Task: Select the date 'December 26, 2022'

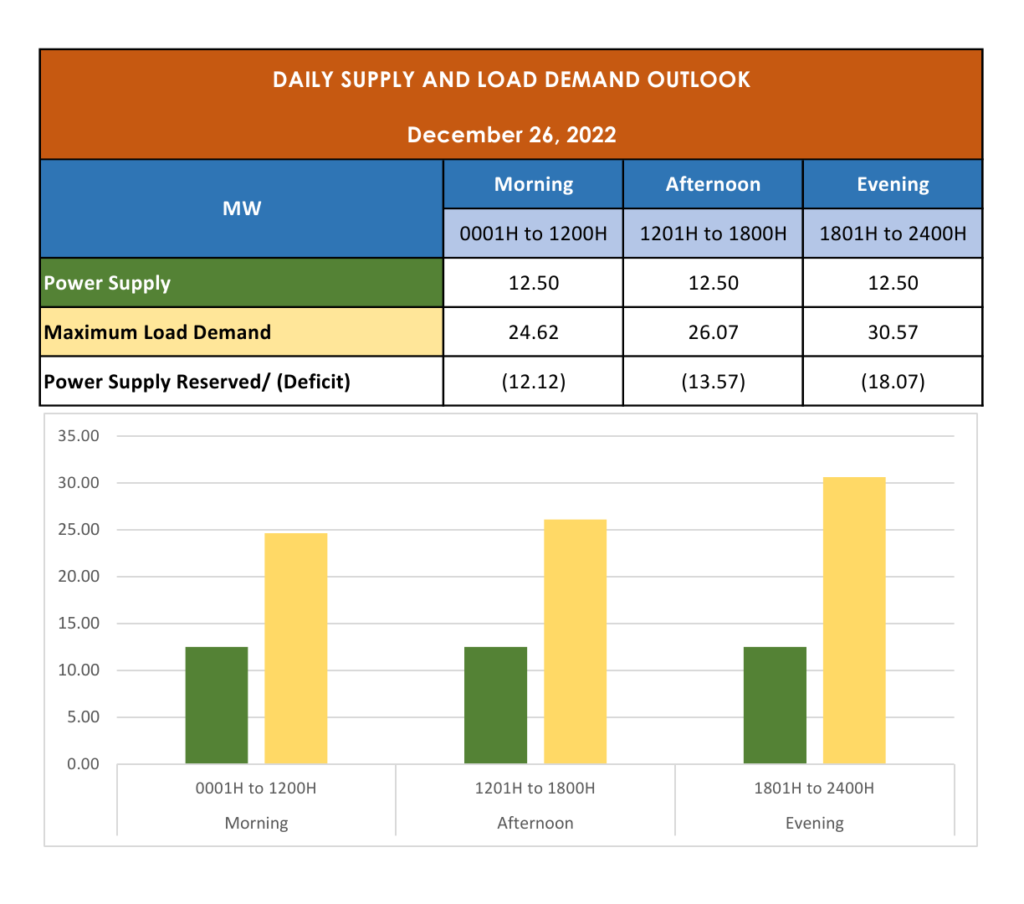Action: [x=511, y=135]
